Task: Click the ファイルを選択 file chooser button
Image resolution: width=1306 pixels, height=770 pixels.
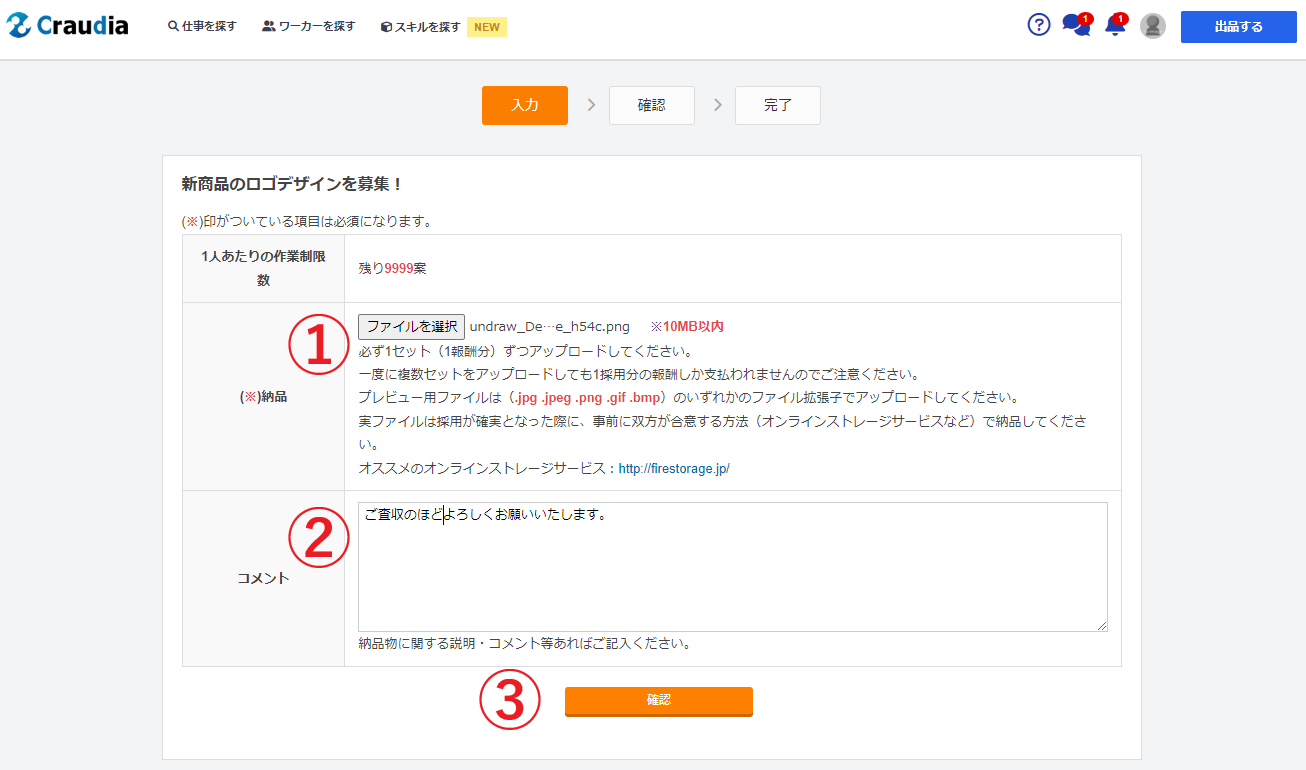Action: point(411,326)
